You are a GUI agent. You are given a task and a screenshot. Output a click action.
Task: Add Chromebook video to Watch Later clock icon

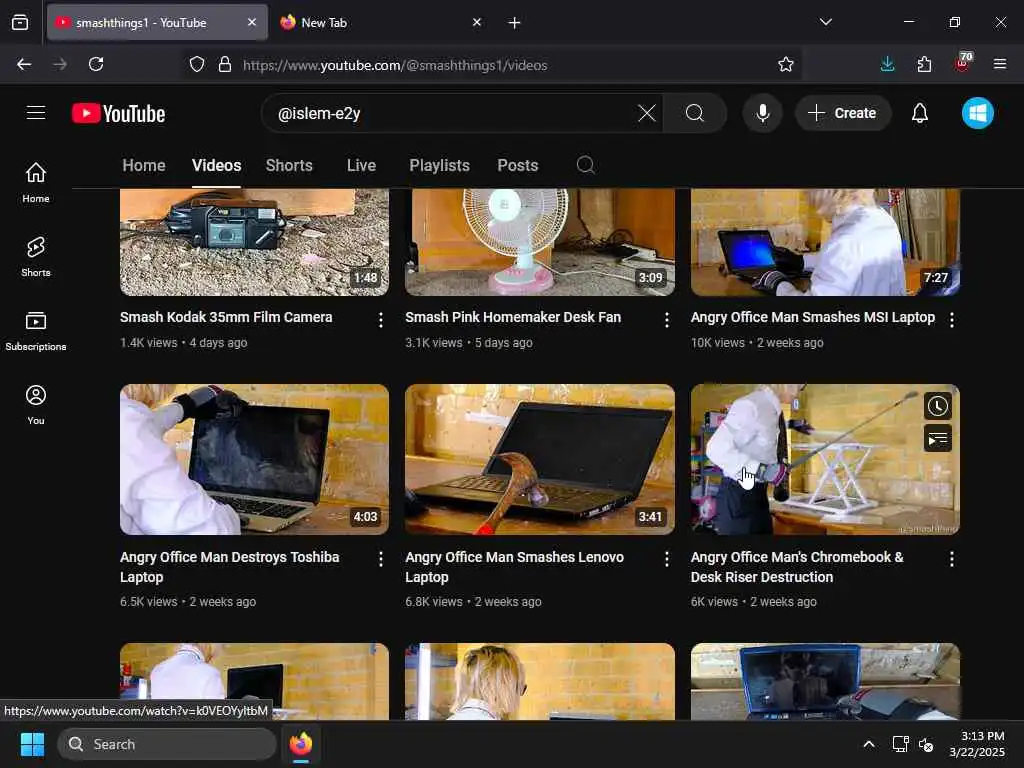tap(937, 406)
